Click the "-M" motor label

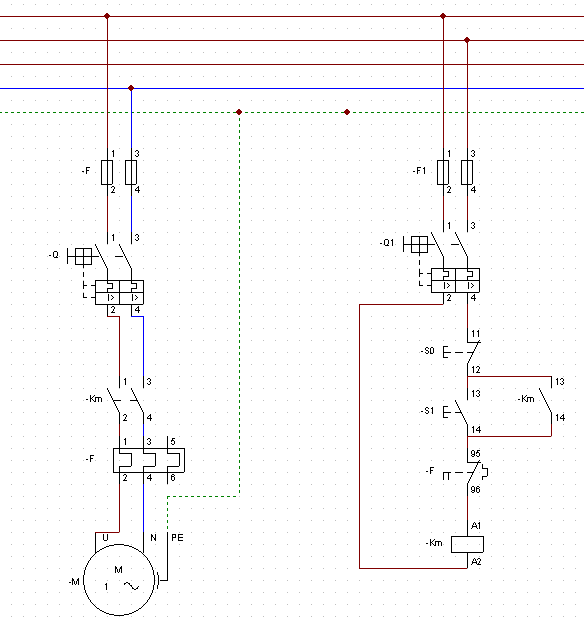coord(74,582)
